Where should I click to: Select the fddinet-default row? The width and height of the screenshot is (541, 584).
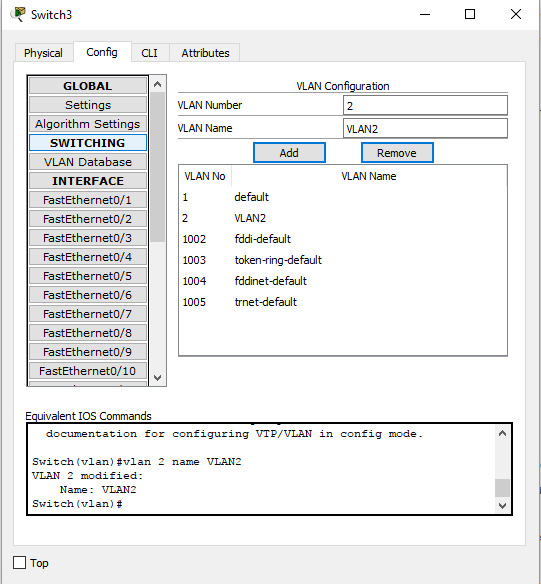click(343, 281)
